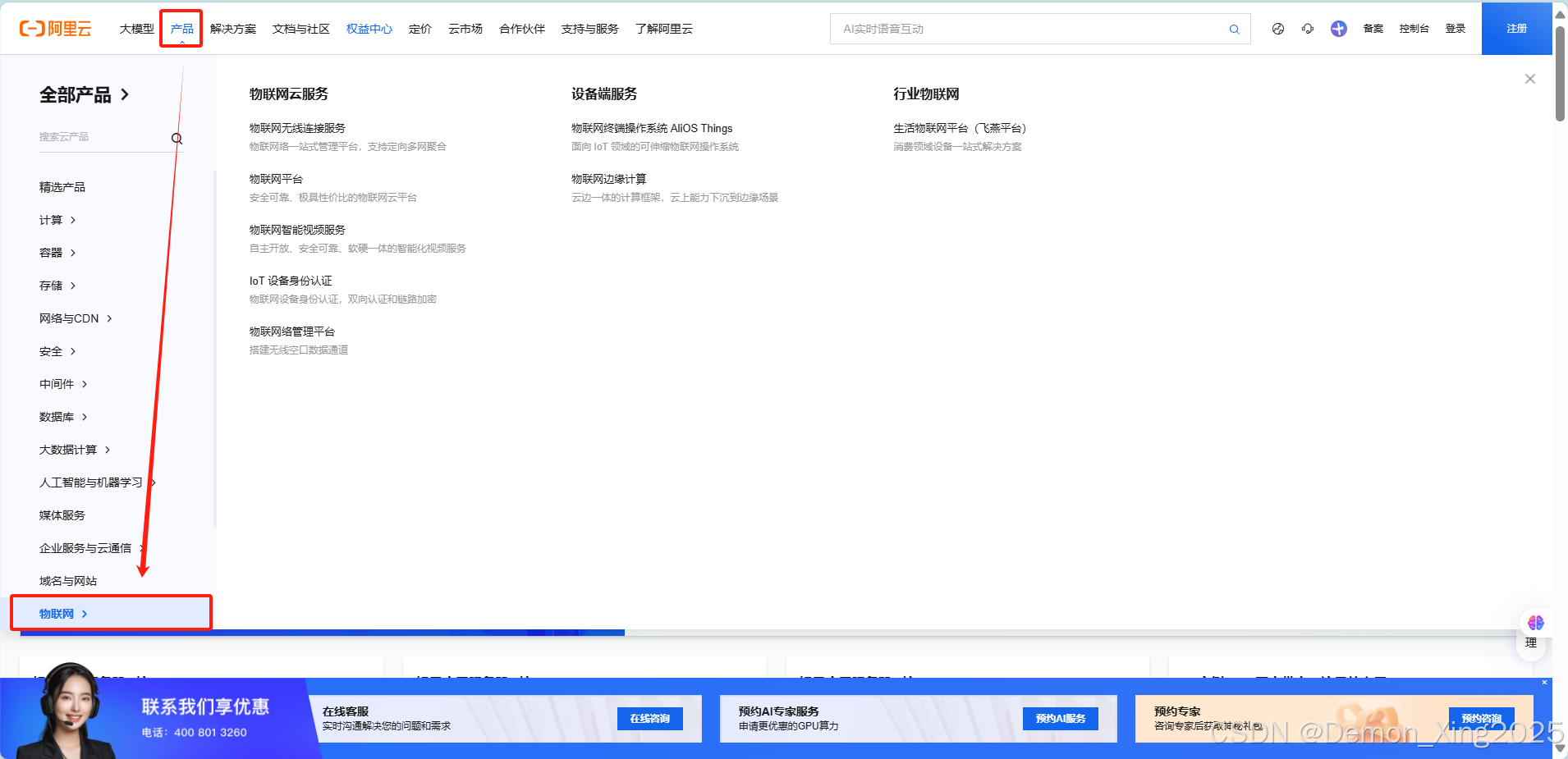1568x759 pixels.
Task: Click the search magnifier in top search bar
Action: click(x=1234, y=30)
